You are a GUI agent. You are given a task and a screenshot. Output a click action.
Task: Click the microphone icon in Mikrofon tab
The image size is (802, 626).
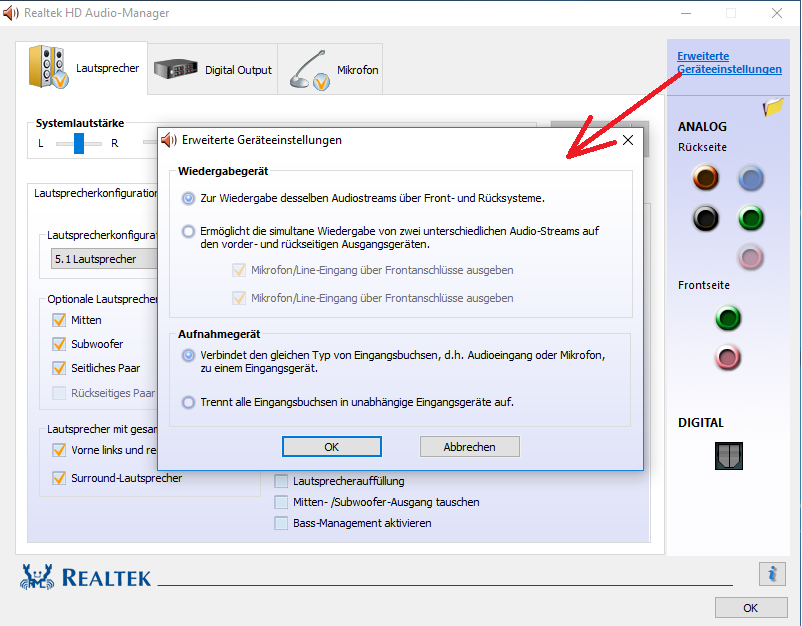click(309, 70)
